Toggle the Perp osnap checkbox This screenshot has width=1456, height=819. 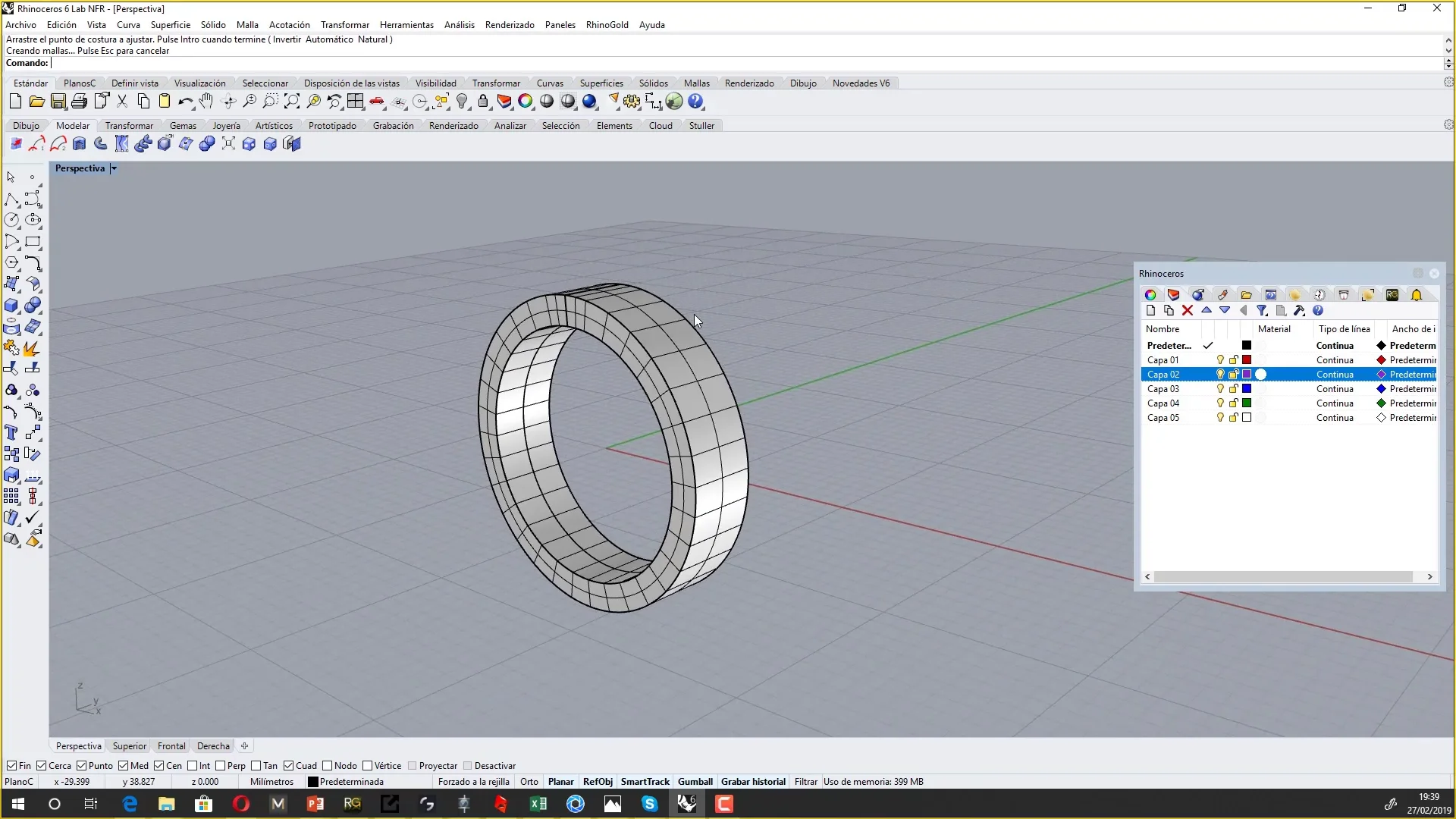[221, 766]
